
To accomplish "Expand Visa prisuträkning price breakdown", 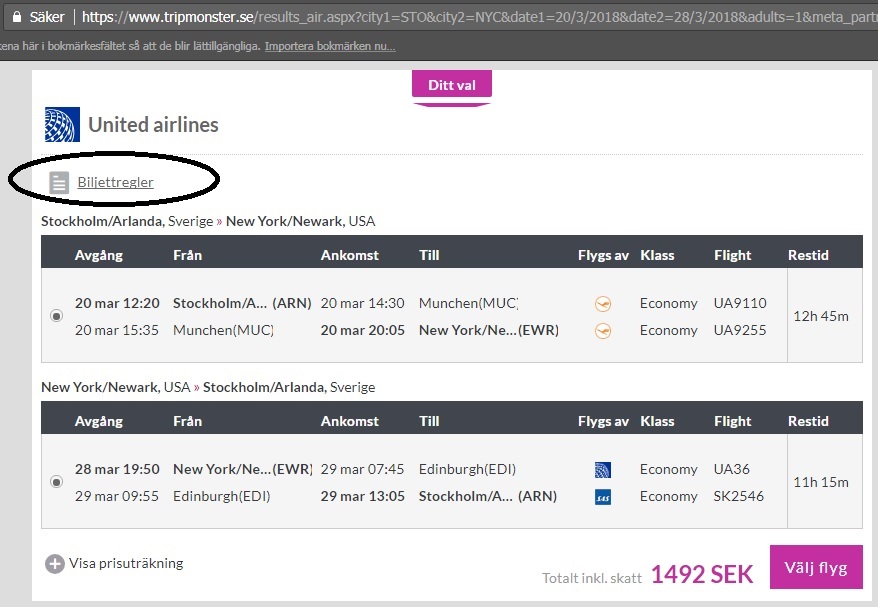I will point(126,563).
